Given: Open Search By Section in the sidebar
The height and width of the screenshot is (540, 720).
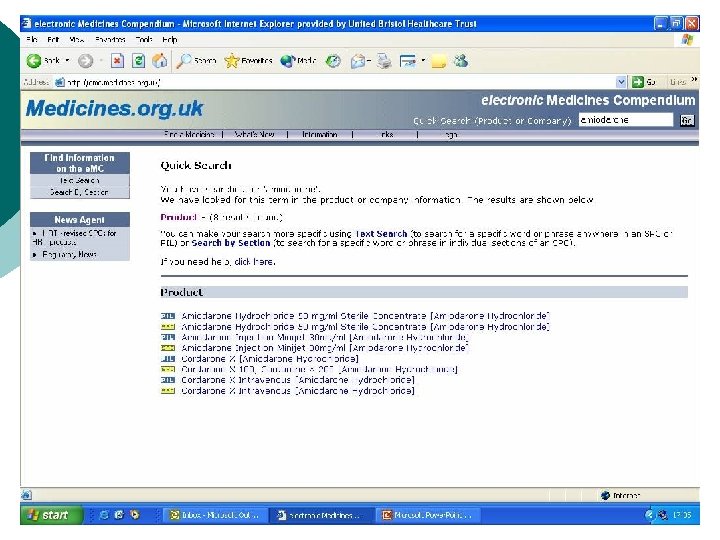Looking at the screenshot, I should (x=79, y=192).
